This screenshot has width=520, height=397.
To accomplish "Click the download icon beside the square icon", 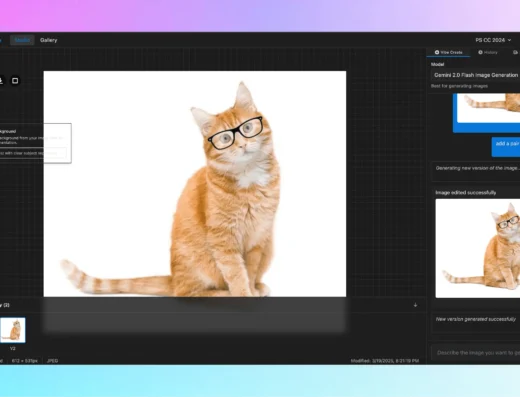I will click(x=1, y=81).
